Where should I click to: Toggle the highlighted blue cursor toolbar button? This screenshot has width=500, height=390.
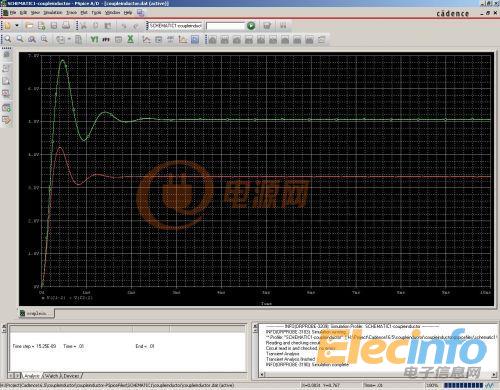pos(195,40)
